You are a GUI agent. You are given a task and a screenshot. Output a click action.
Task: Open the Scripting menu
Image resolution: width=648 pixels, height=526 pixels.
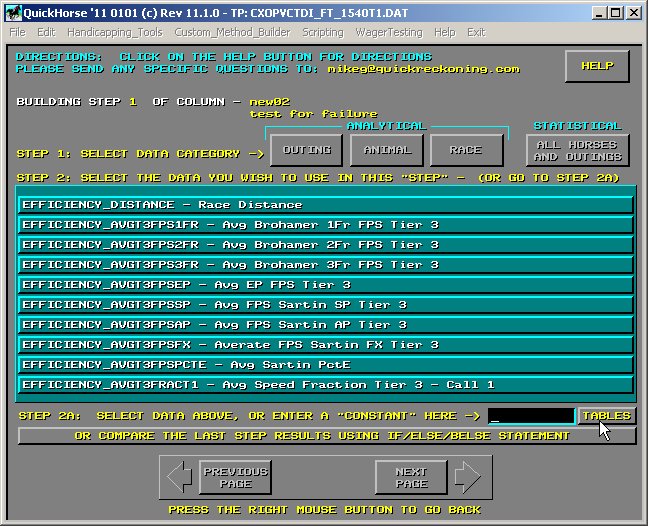click(322, 32)
